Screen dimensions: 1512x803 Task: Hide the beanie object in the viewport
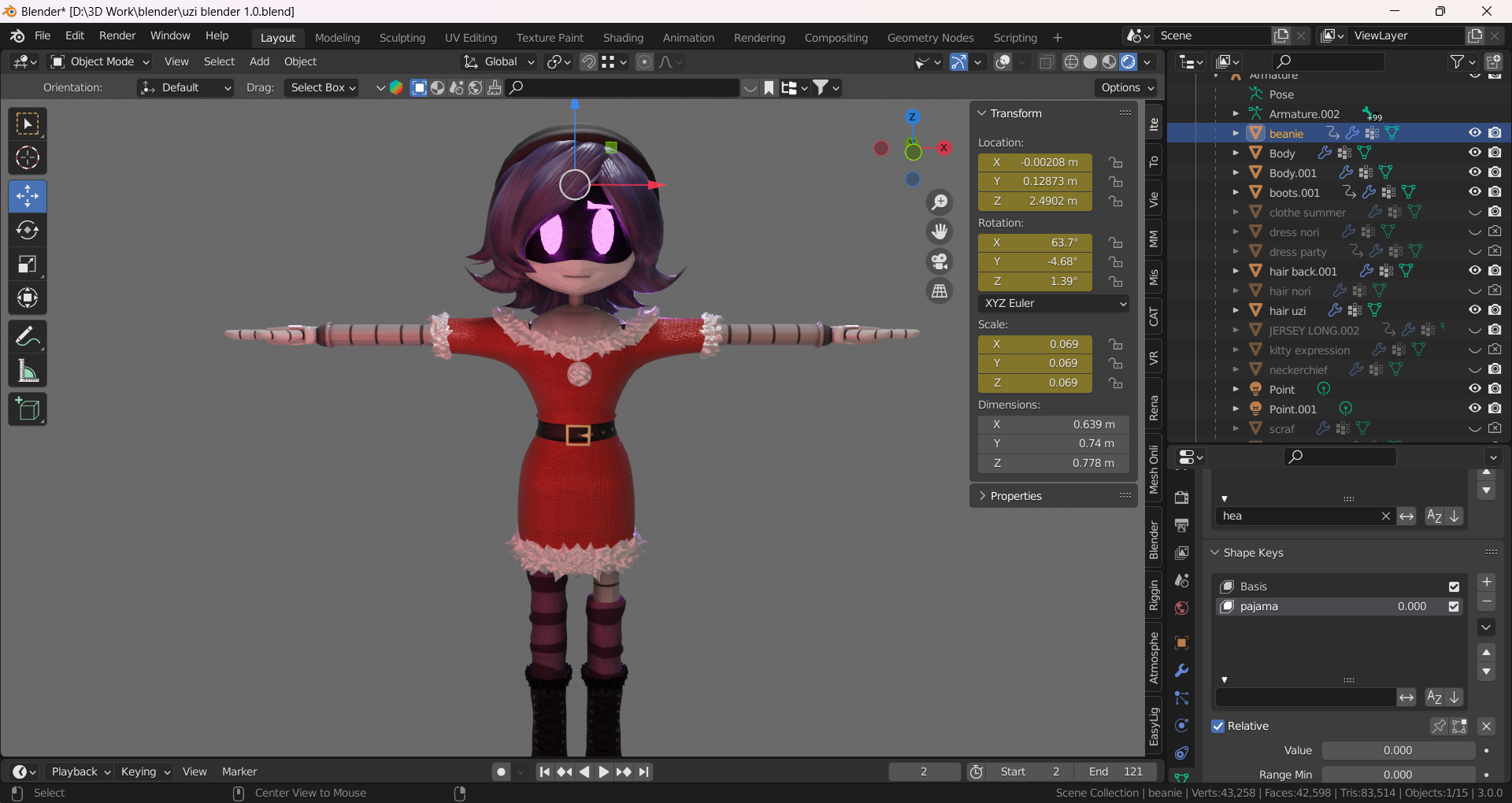tap(1474, 133)
